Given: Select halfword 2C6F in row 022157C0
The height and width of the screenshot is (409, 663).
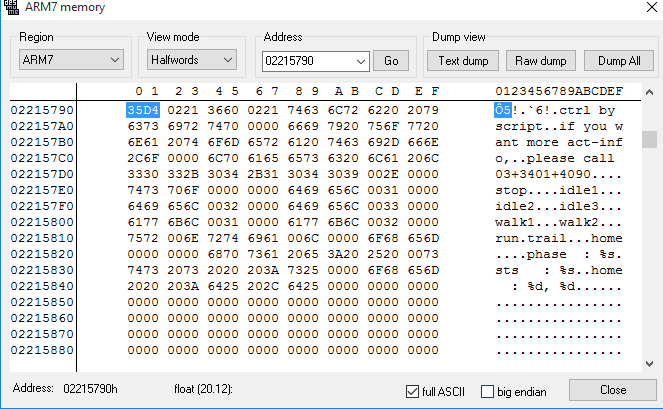Looking at the screenshot, I should tap(143, 159).
